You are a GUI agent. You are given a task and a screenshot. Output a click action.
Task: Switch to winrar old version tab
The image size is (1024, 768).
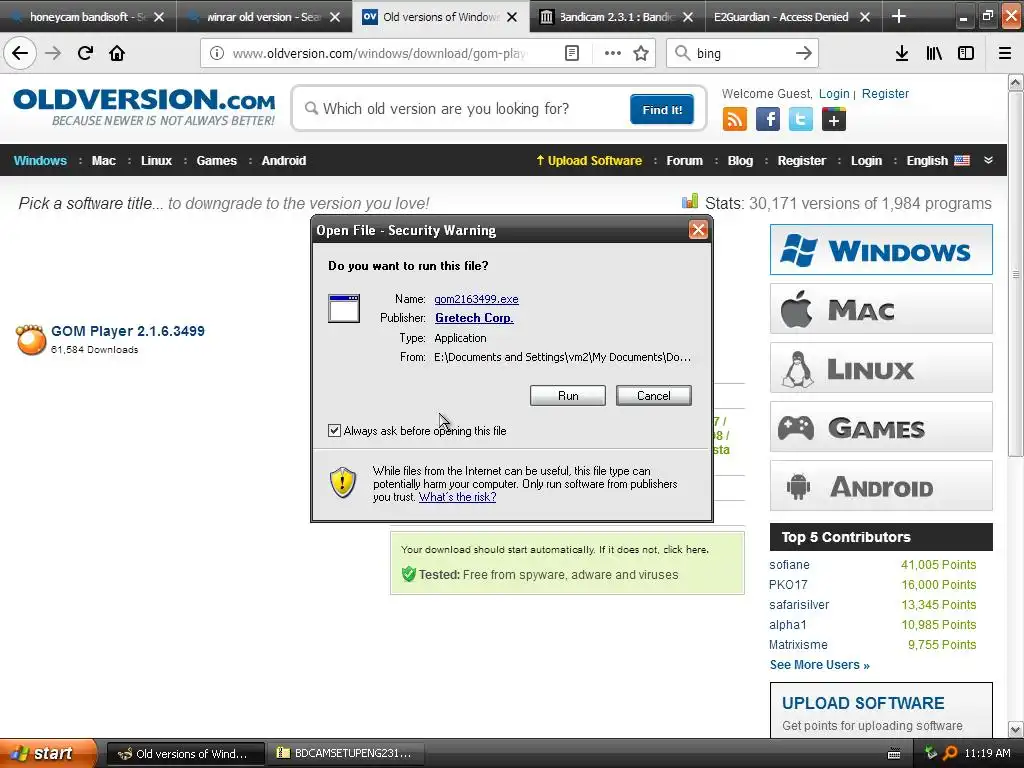click(264, 16)
